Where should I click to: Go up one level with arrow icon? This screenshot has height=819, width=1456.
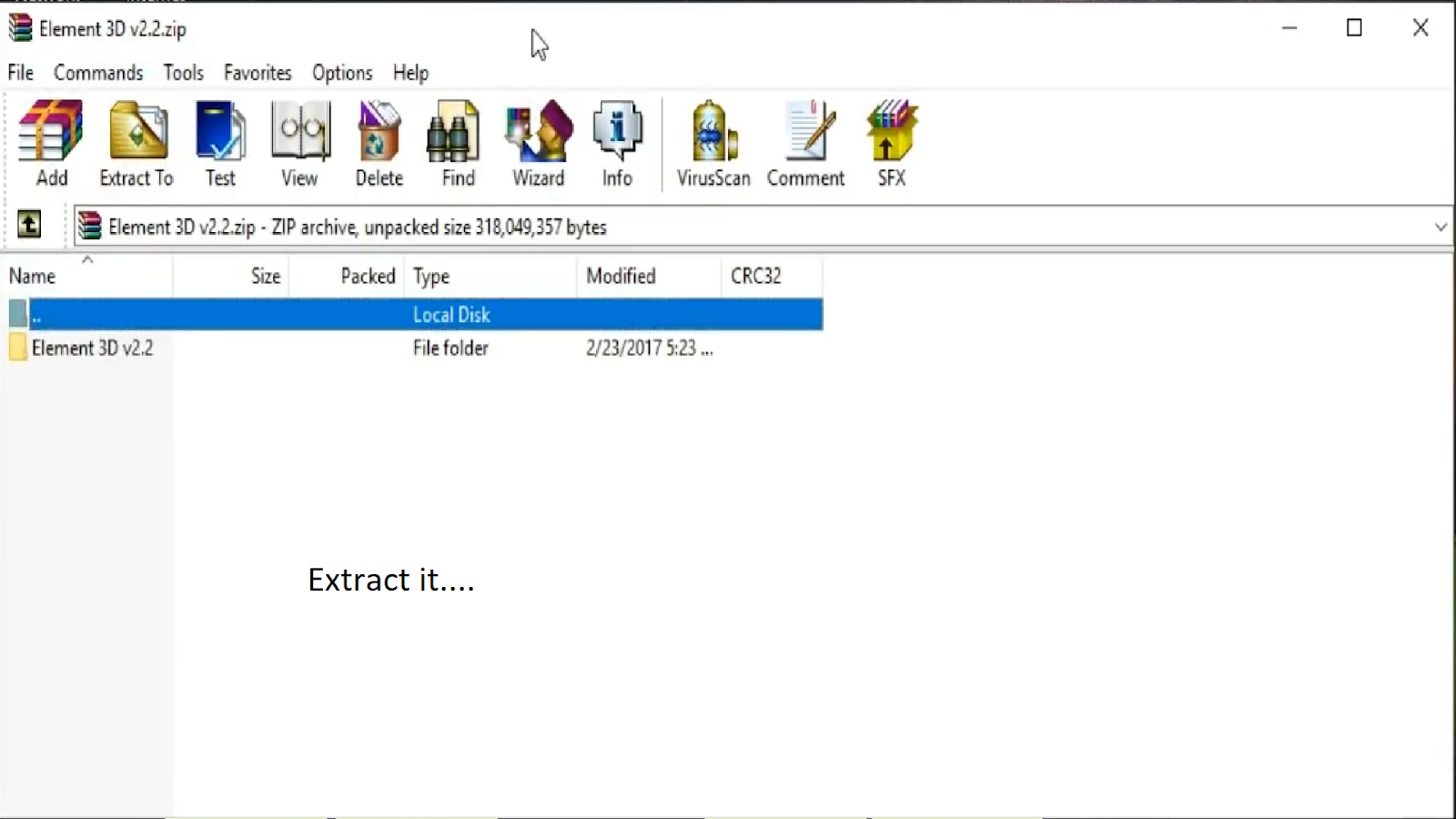29,224
